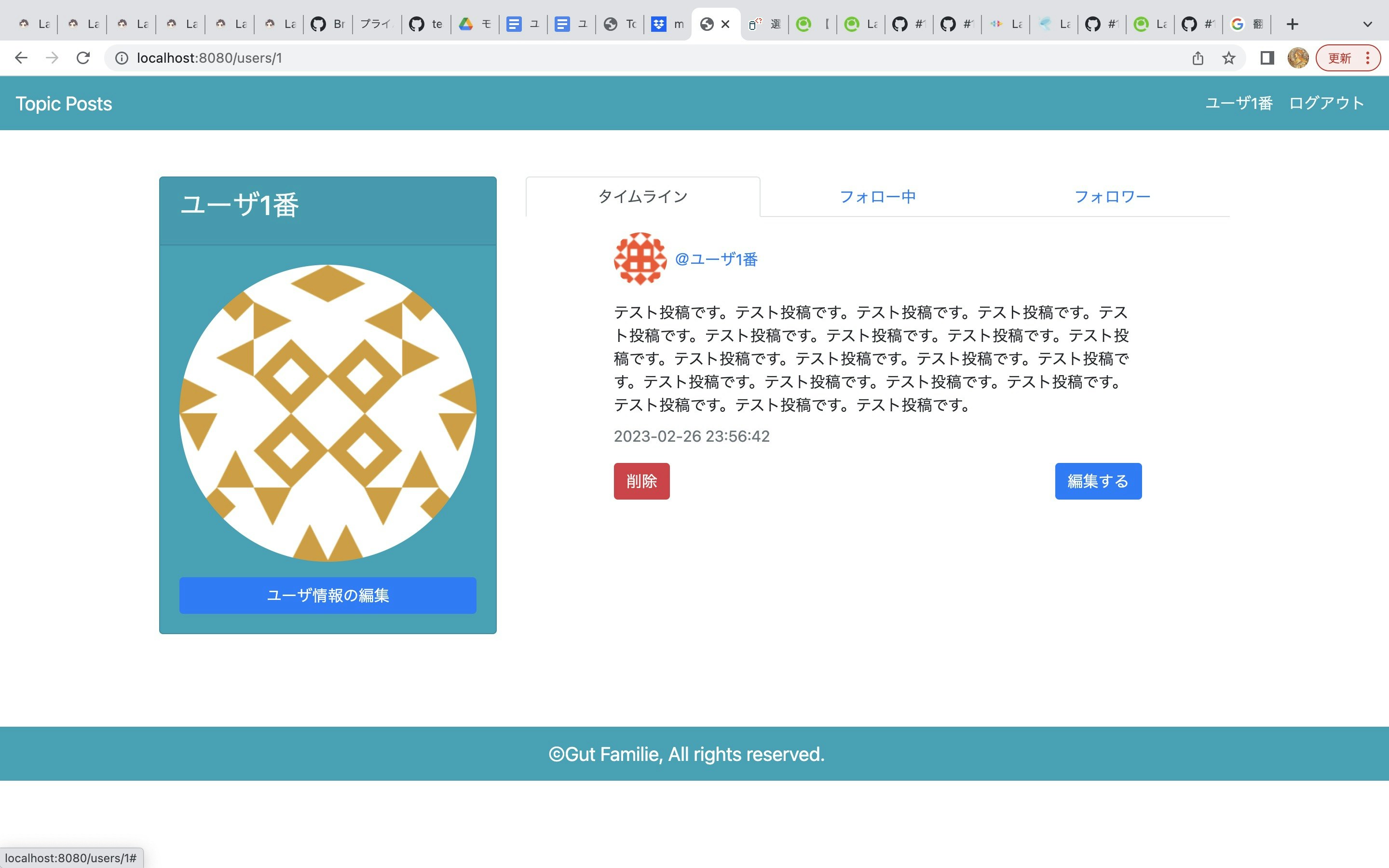Toggle the browser side panel icon
1389x868 pixels.
pos(1267,58)
